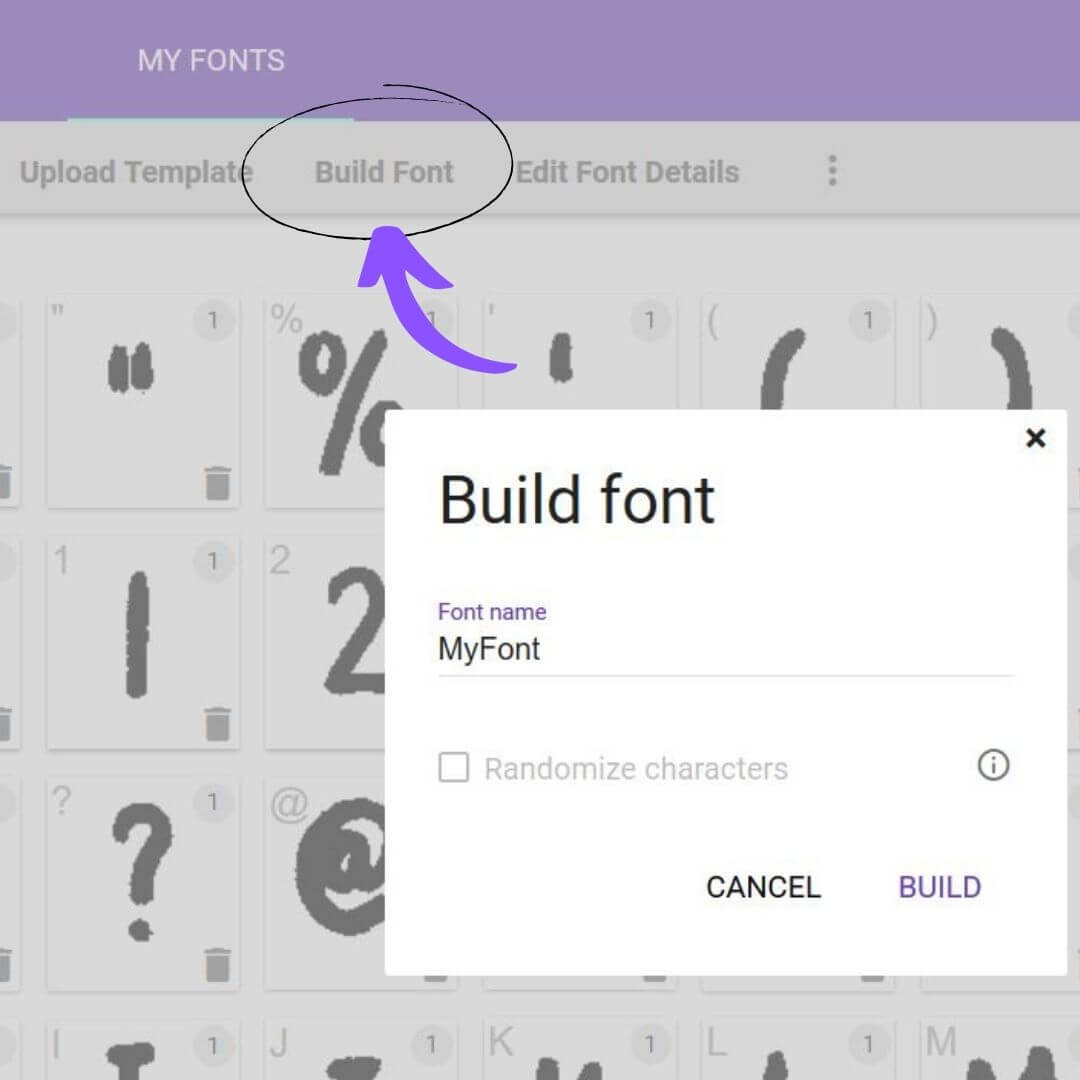Open Edit Font Details from the toolbar
Viewport: 1080px width, 1080px height.
click(627, 171)
